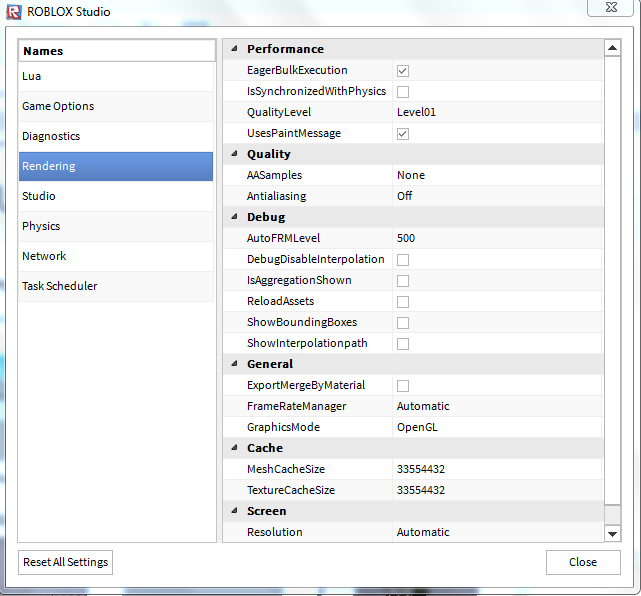Open the Resolution Automatic dropdown value
Viewport: 641px width, 596px height.
pos(498,532)
